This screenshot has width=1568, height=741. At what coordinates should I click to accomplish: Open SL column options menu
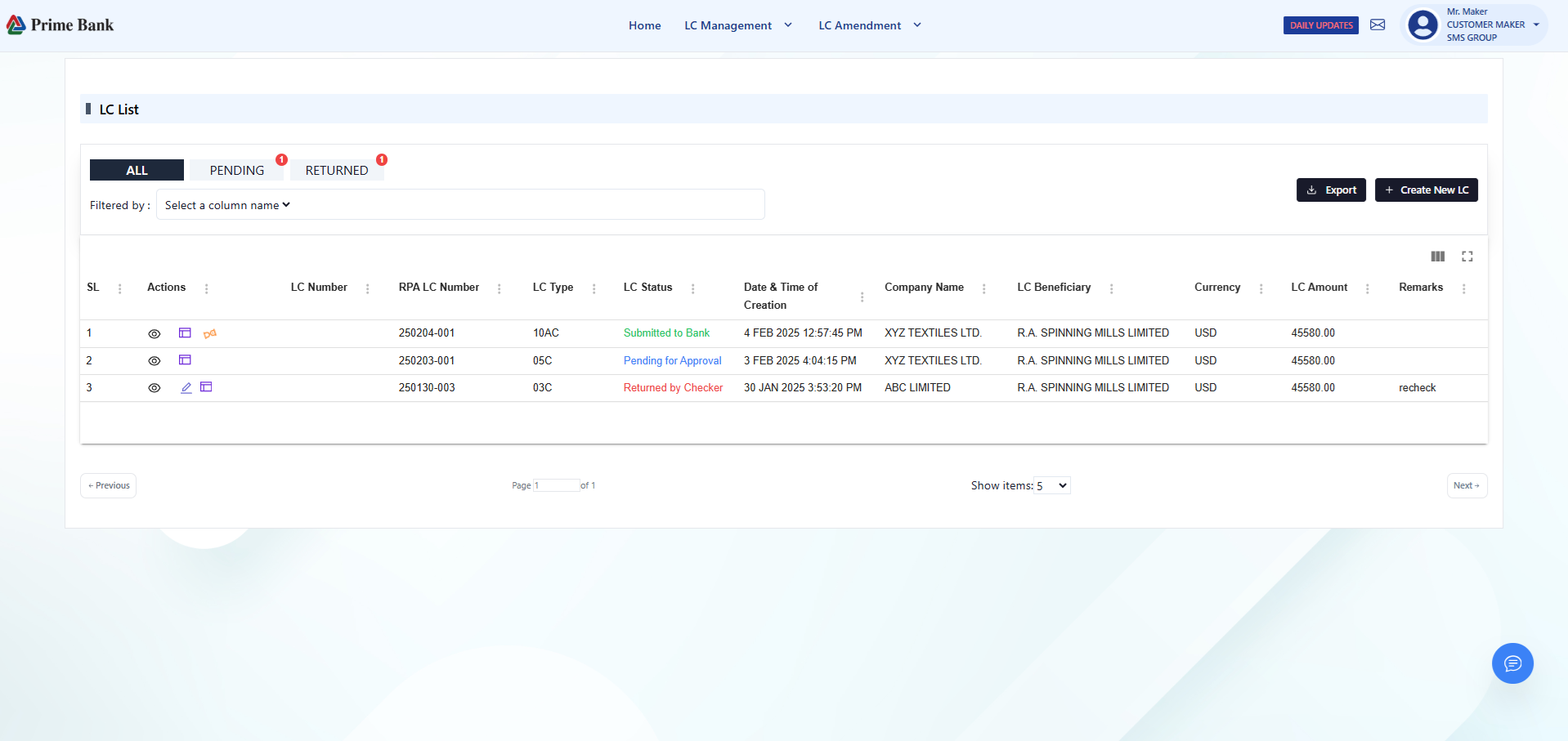(x=120, y=288)
